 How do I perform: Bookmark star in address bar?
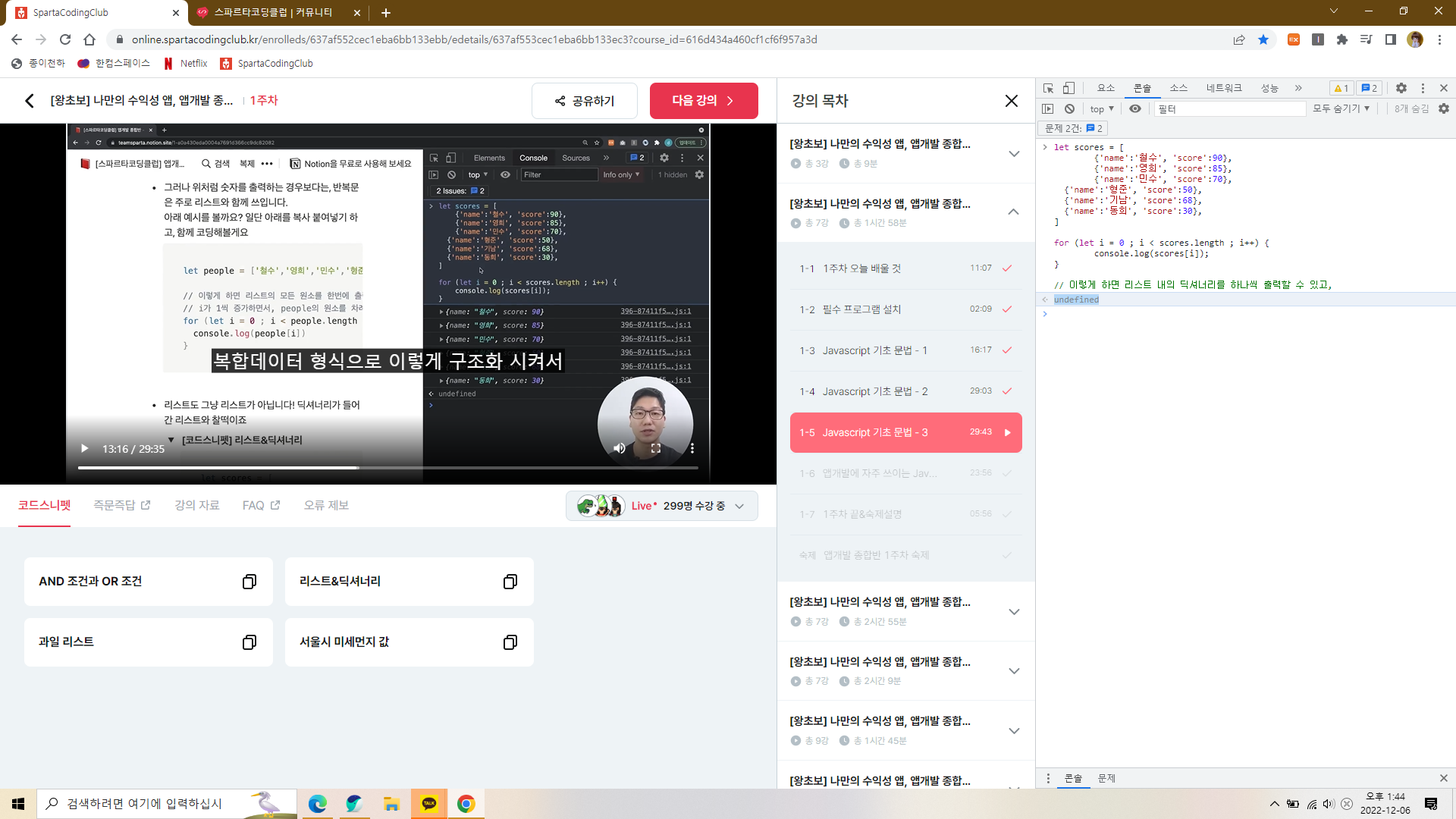coord(1263,39)
